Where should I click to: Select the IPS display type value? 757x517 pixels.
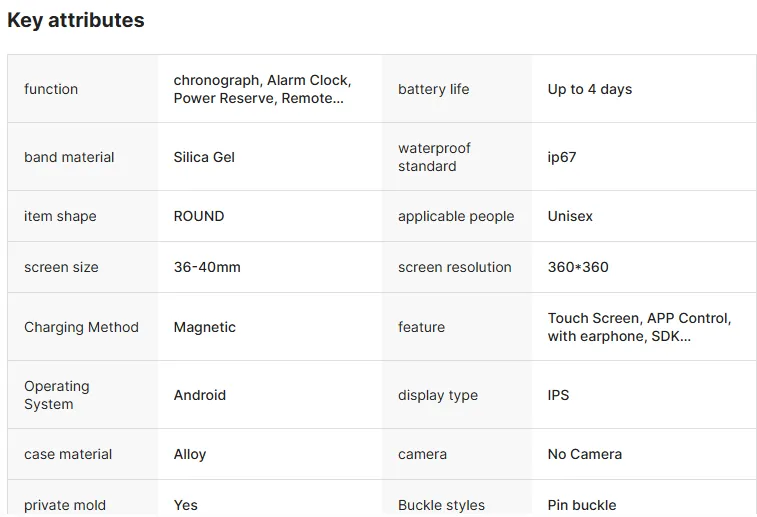558,395
